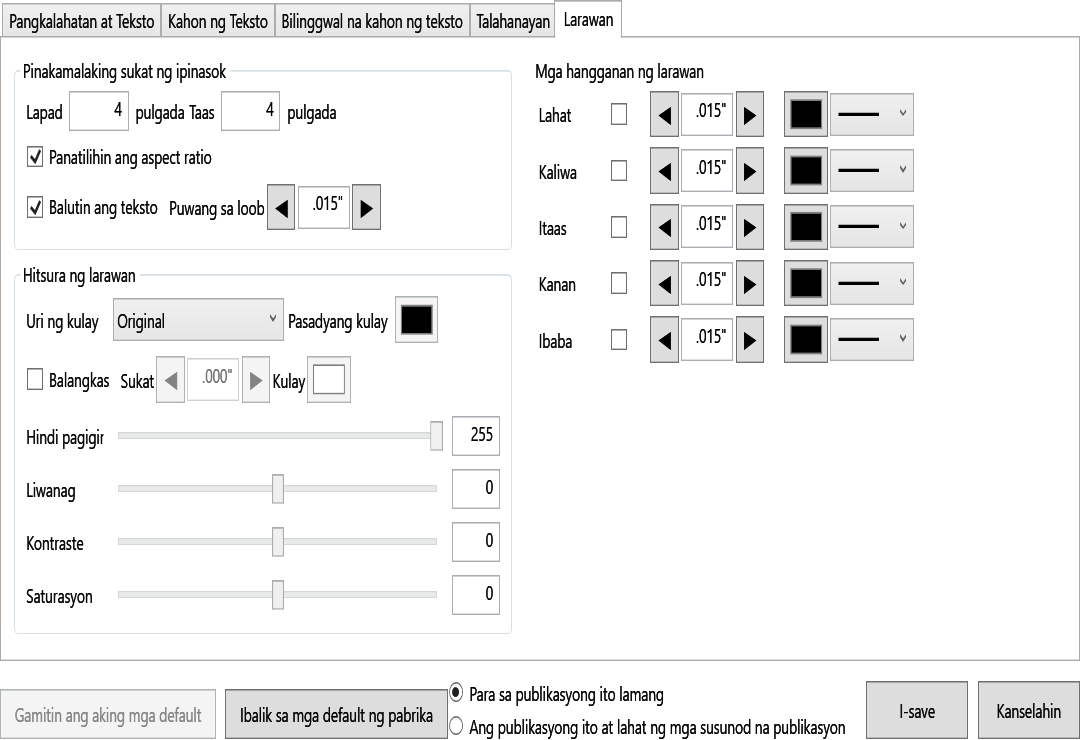Increase Kanan border width with right arrow
Screen dimensions: 1080x740
[x=750, y=283]
